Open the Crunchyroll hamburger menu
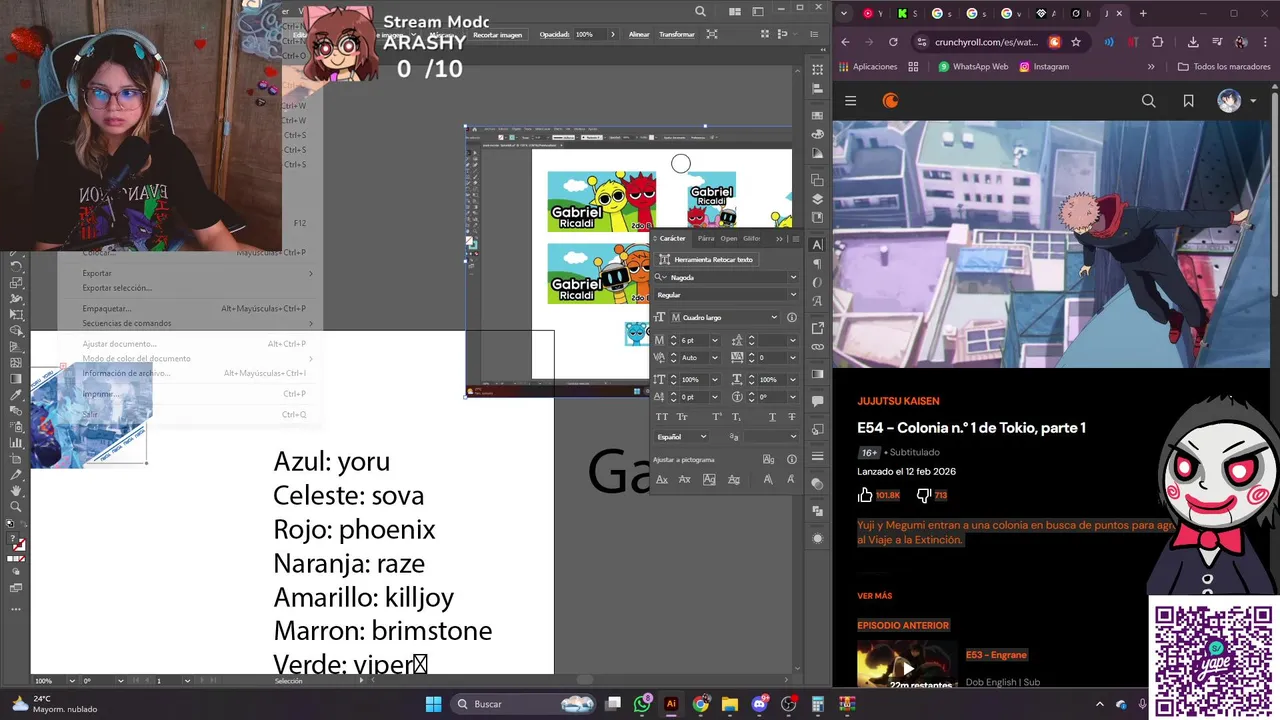Viewport: 1280px width, 720px height. (x=850, y=100)
